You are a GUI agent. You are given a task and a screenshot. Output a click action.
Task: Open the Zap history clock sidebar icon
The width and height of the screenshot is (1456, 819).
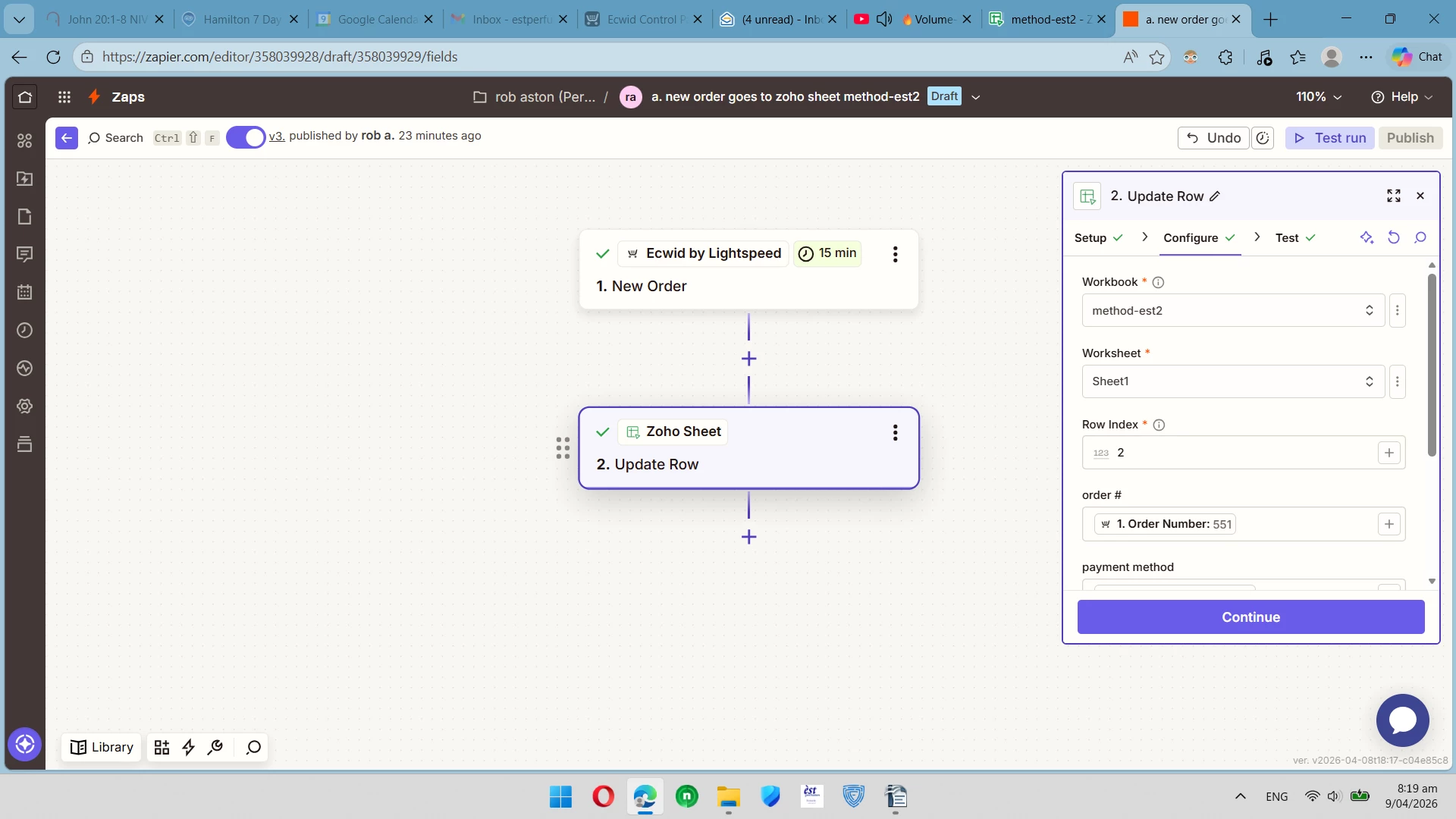pyautogui.click(x=25, y=331)
